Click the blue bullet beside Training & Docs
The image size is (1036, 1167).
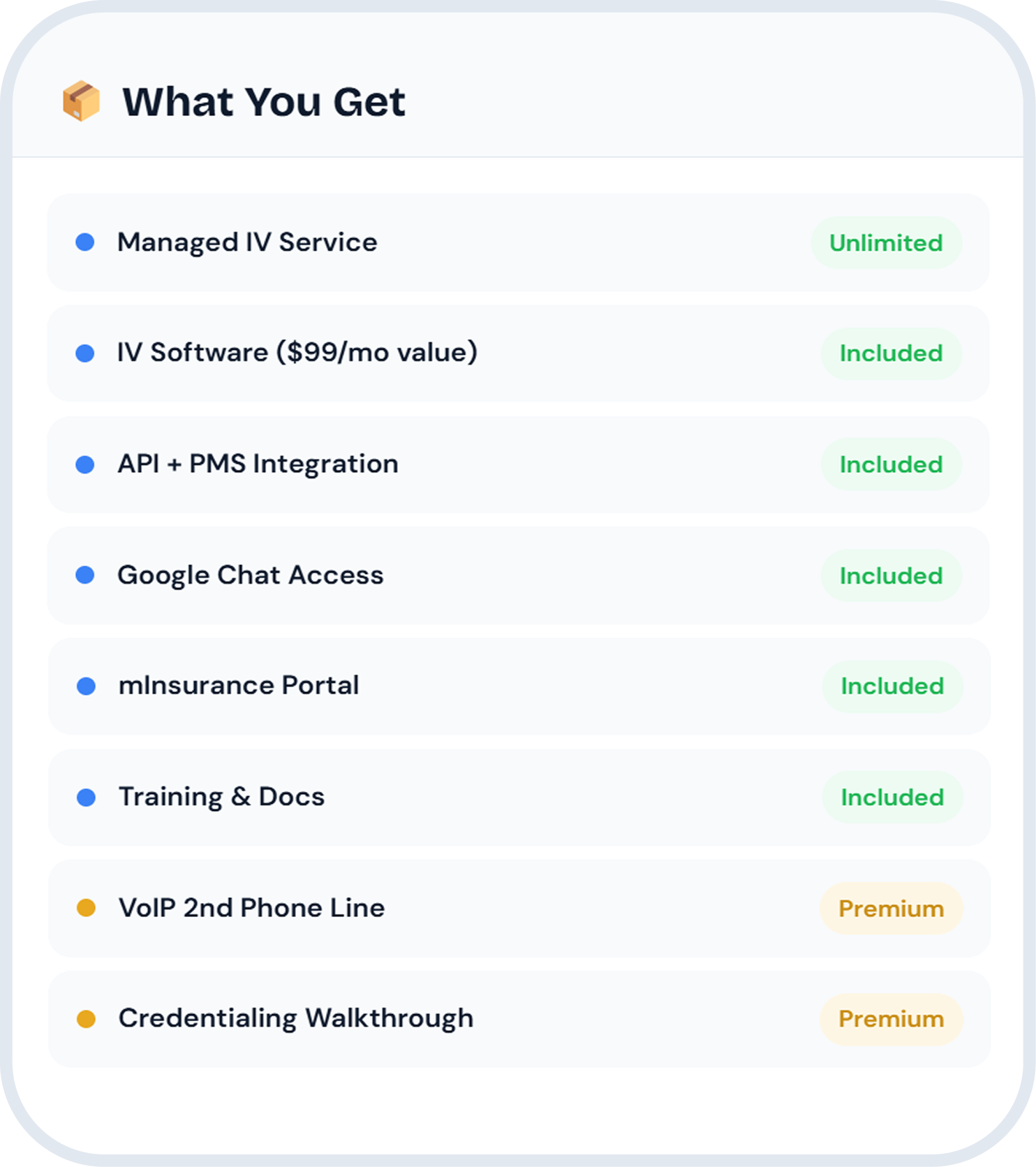(86, 797)
